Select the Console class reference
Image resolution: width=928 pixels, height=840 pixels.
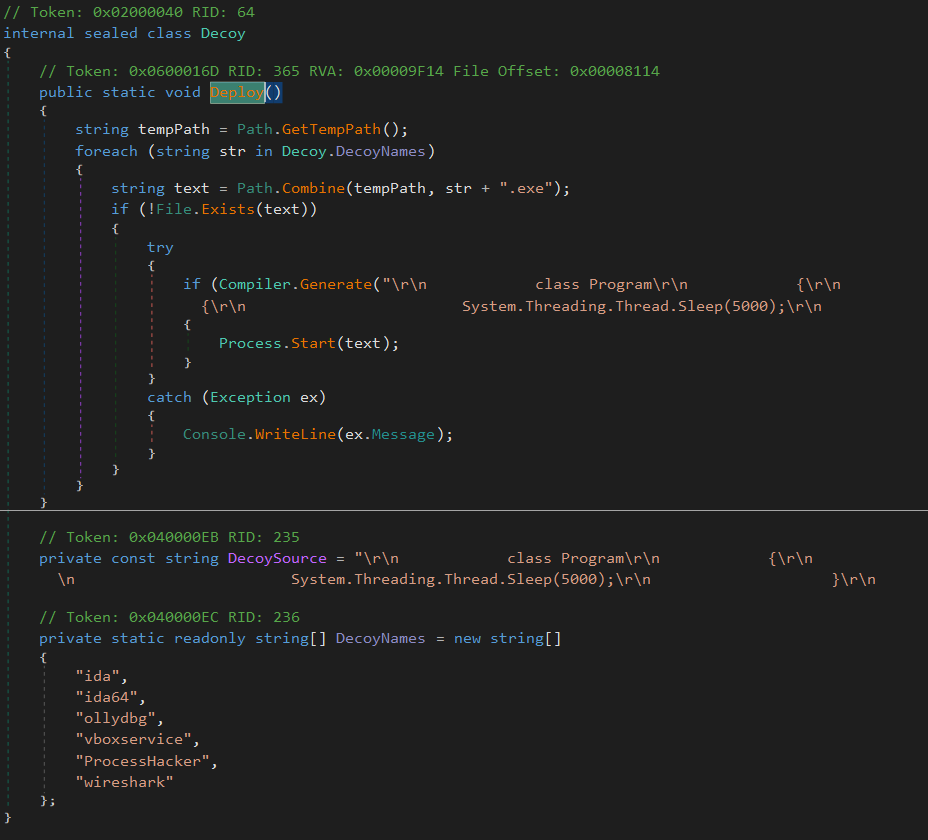(x=214, y=434)
